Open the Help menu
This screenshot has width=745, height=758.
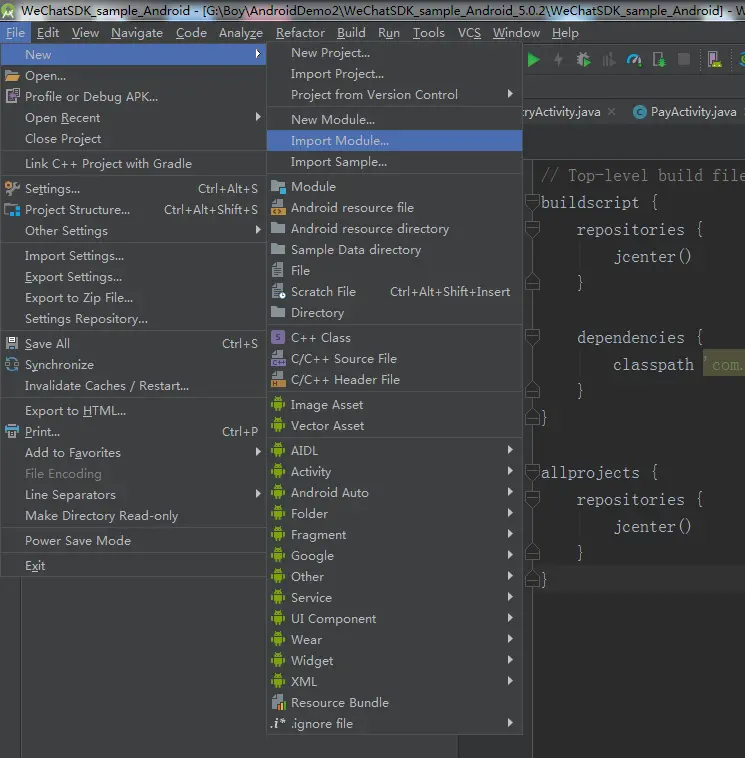point(565,33)
